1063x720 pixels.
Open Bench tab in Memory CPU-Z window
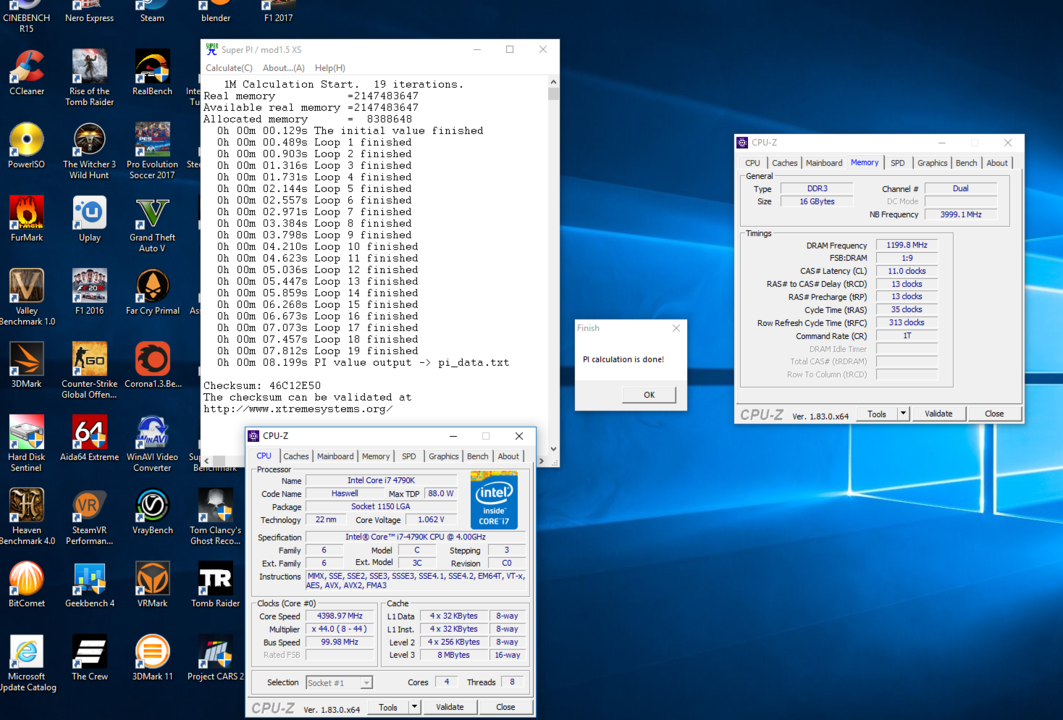966,163
